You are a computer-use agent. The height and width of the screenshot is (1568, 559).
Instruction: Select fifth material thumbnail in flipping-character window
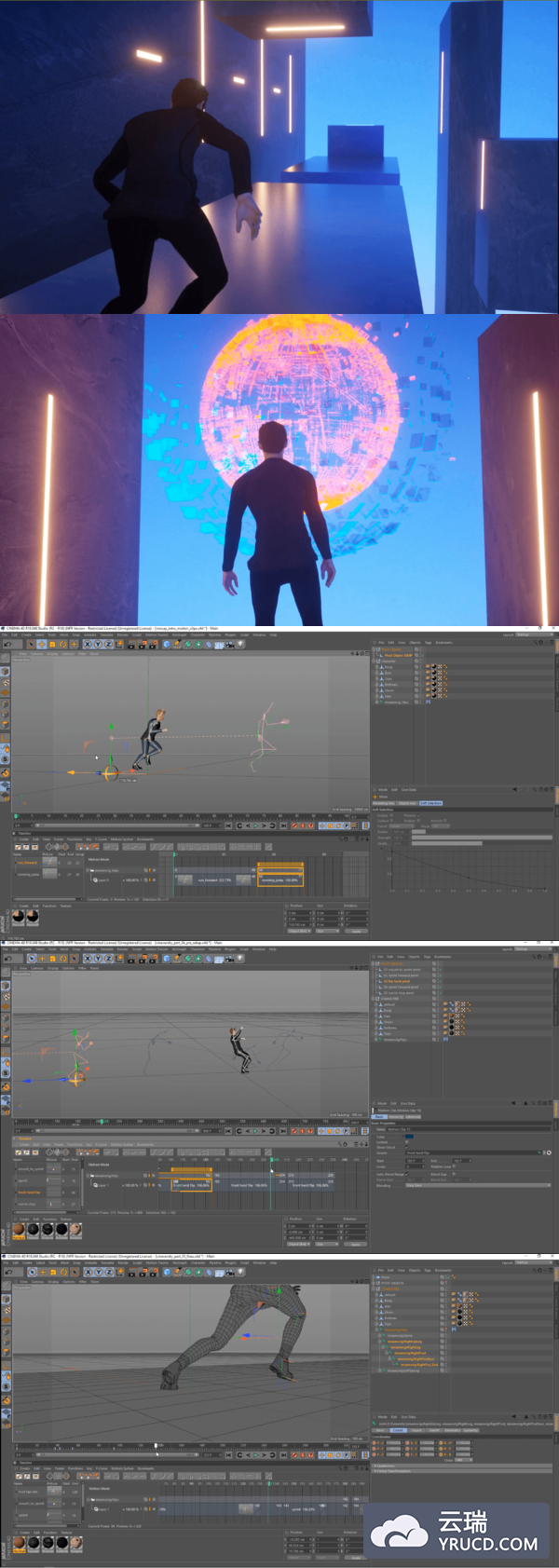(75, 1229)
